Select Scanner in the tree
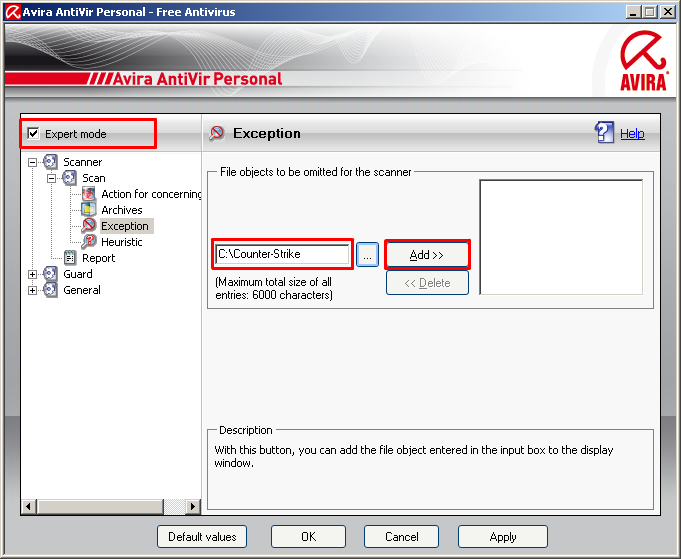This screenshot has height=559, width=681. pyautogui.click(x=83, y=162)
